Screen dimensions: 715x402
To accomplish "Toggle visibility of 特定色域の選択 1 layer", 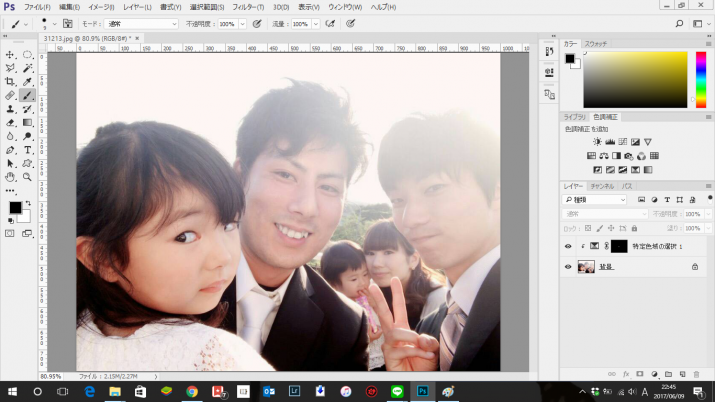I will tap(568, 246).
